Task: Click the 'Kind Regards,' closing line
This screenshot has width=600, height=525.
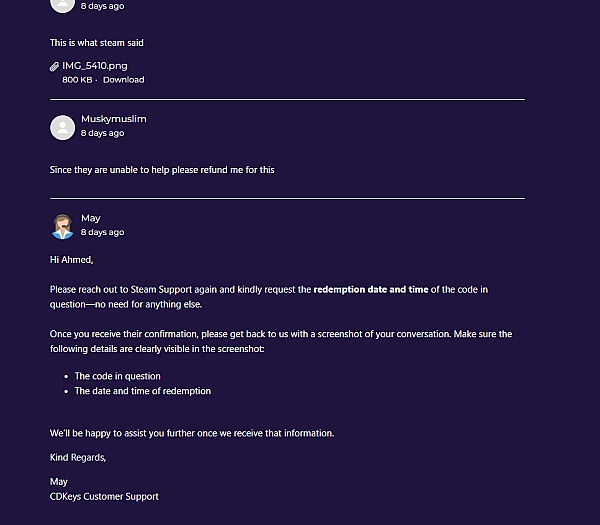Action: pos(78,458)
